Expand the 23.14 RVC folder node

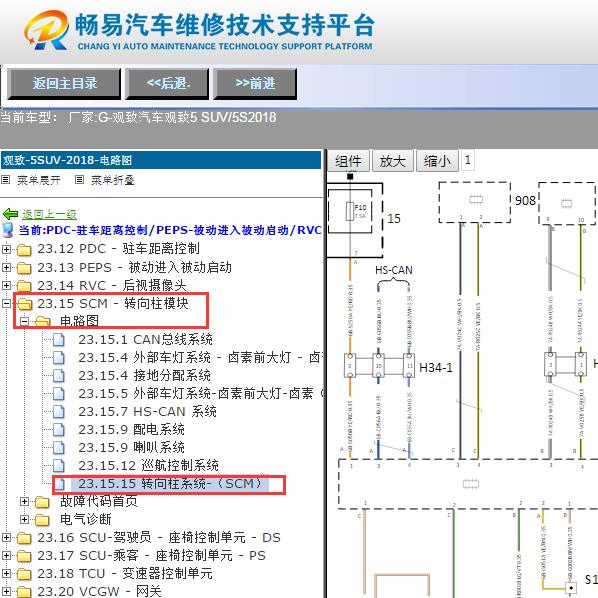click(6, 285)
